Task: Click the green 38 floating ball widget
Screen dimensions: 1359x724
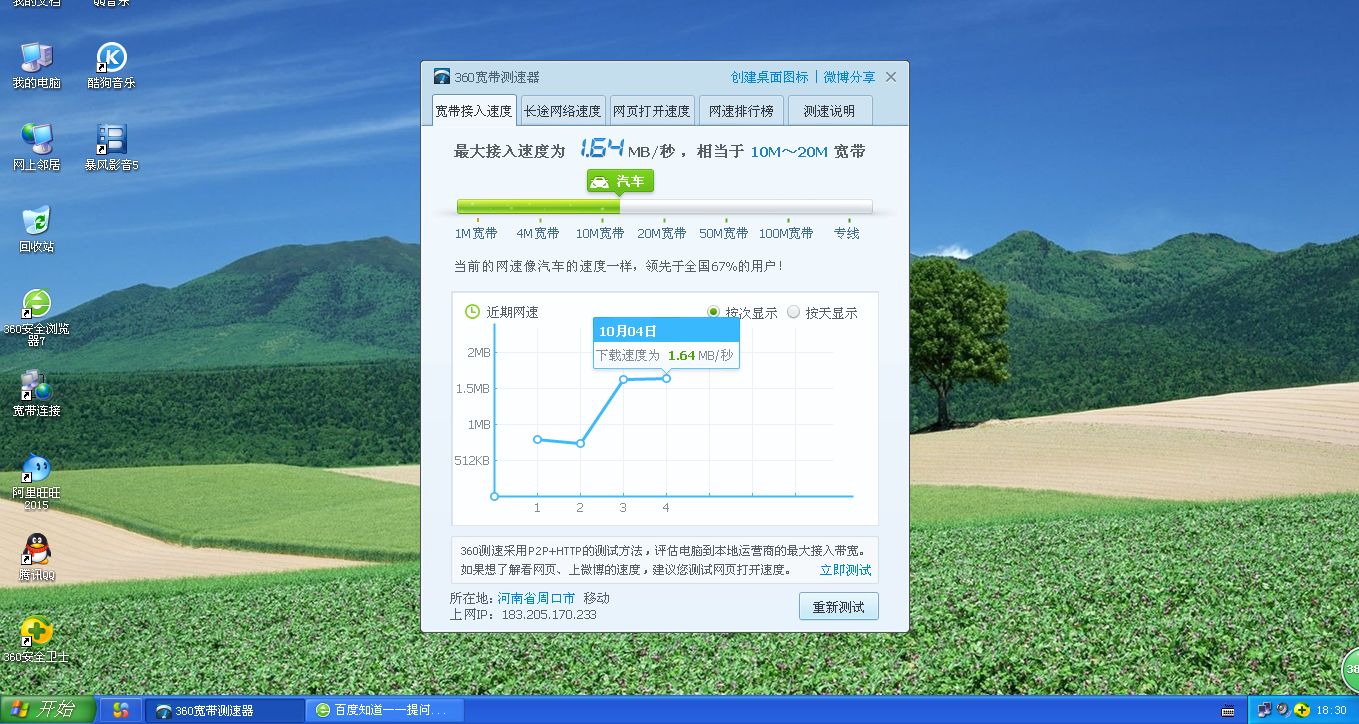Action: 1350,668
